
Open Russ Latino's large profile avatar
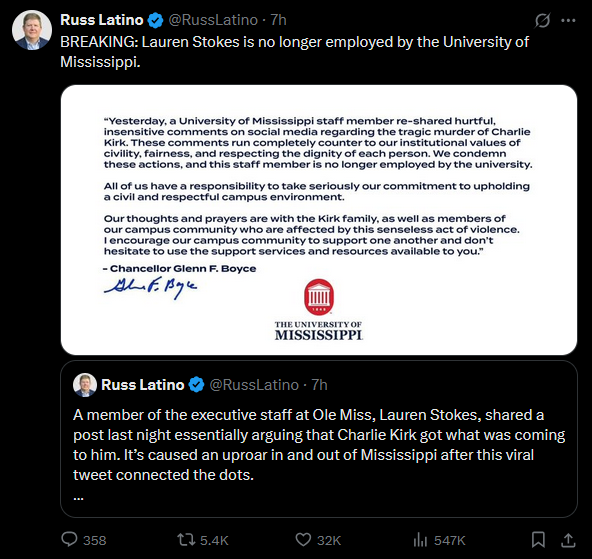[x=32, y=30]
